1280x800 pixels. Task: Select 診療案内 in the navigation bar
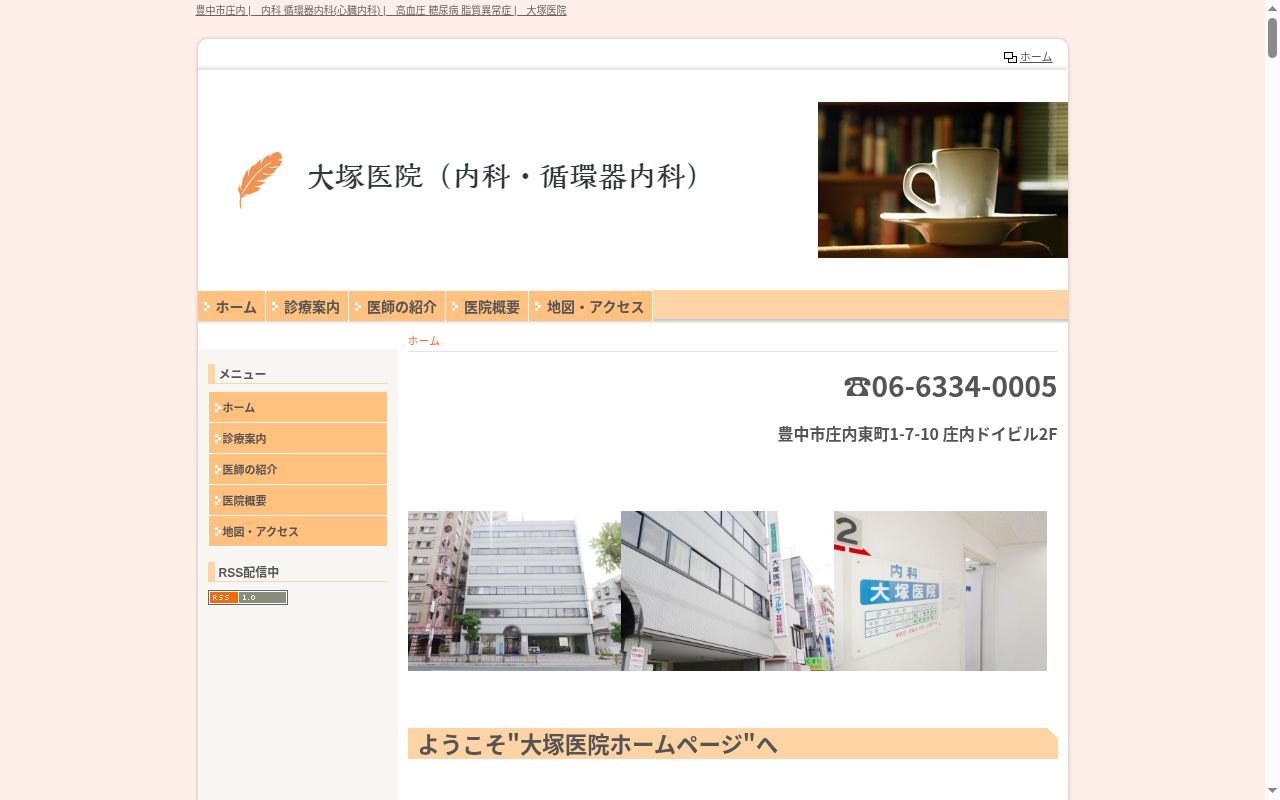click(x=307, y=306)
